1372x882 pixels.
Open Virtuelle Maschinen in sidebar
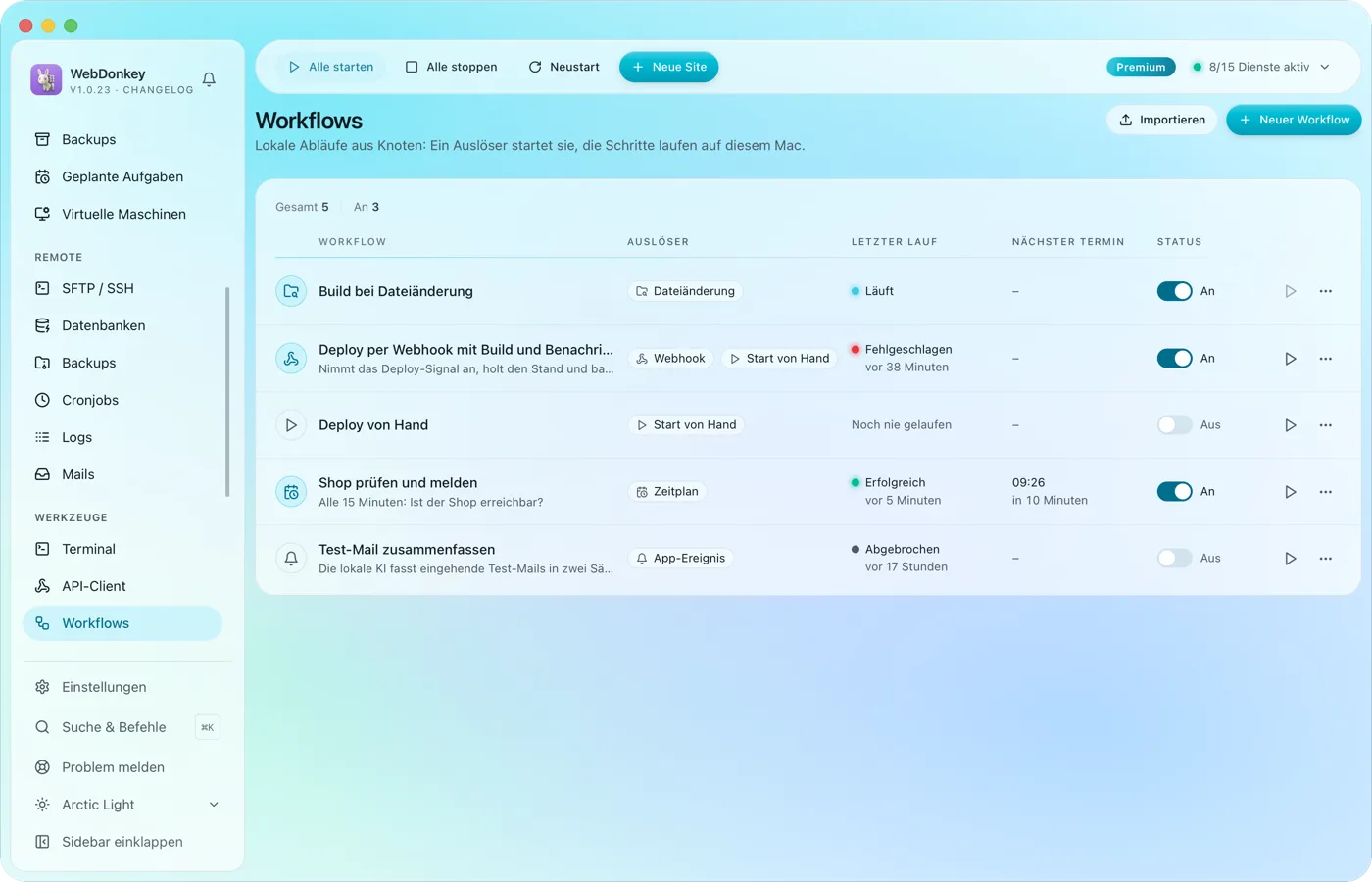(122, 214)
